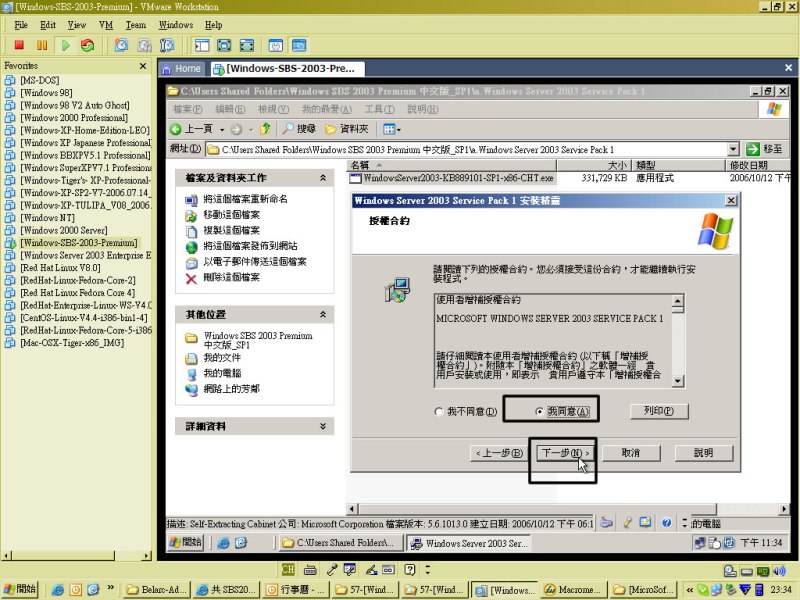Switch to Macrome... host taskbar button
This screenshot has width=800, height=600.
(x=572, y=590)
